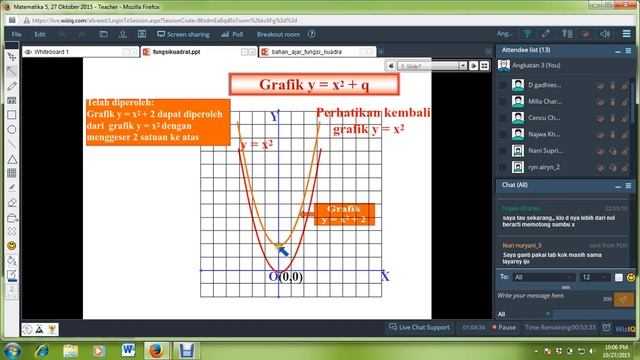Open the Poll feature
Screen dimensions: 640x360
tap(232, 34)
